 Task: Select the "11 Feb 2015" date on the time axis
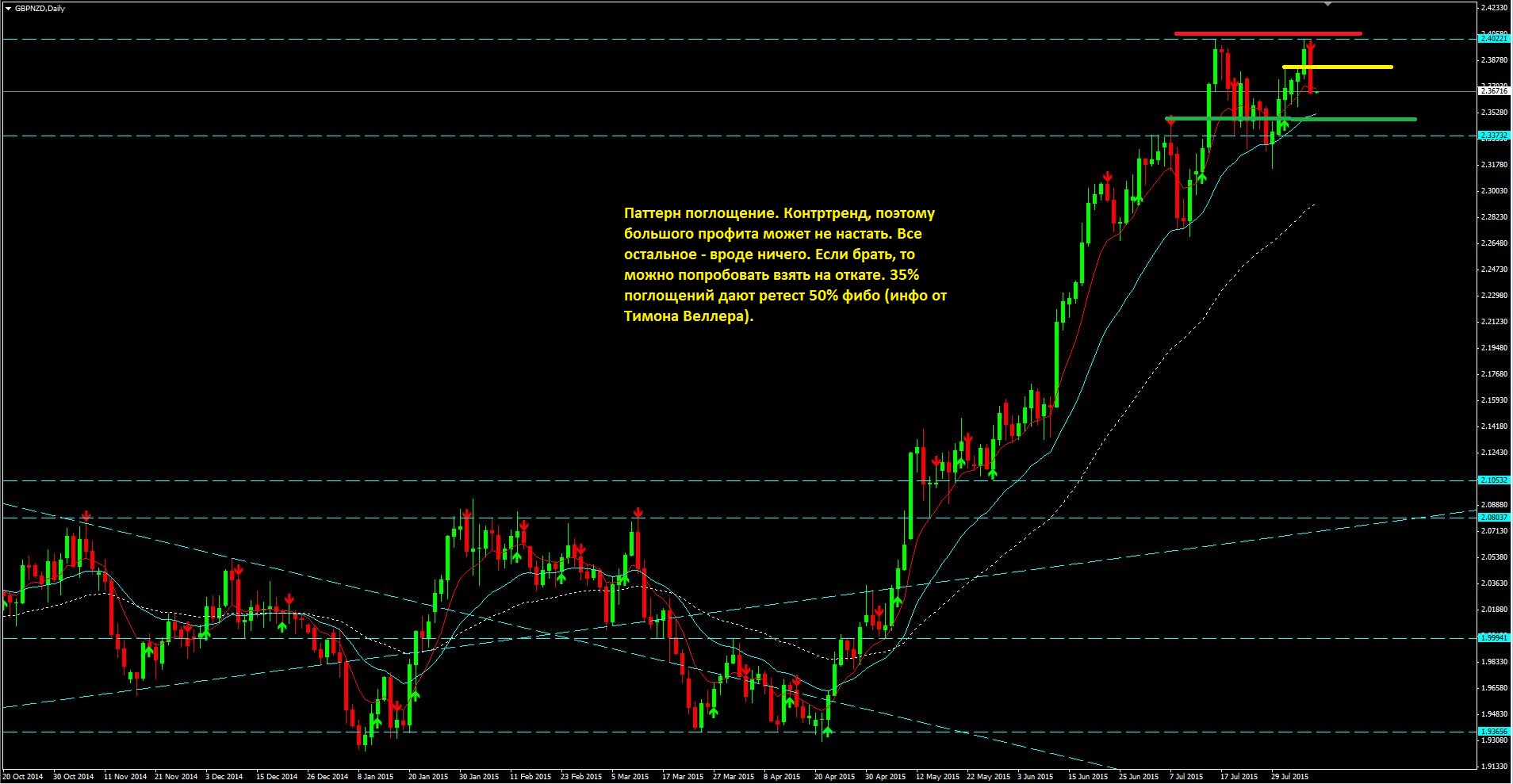(x=531, y=777)
